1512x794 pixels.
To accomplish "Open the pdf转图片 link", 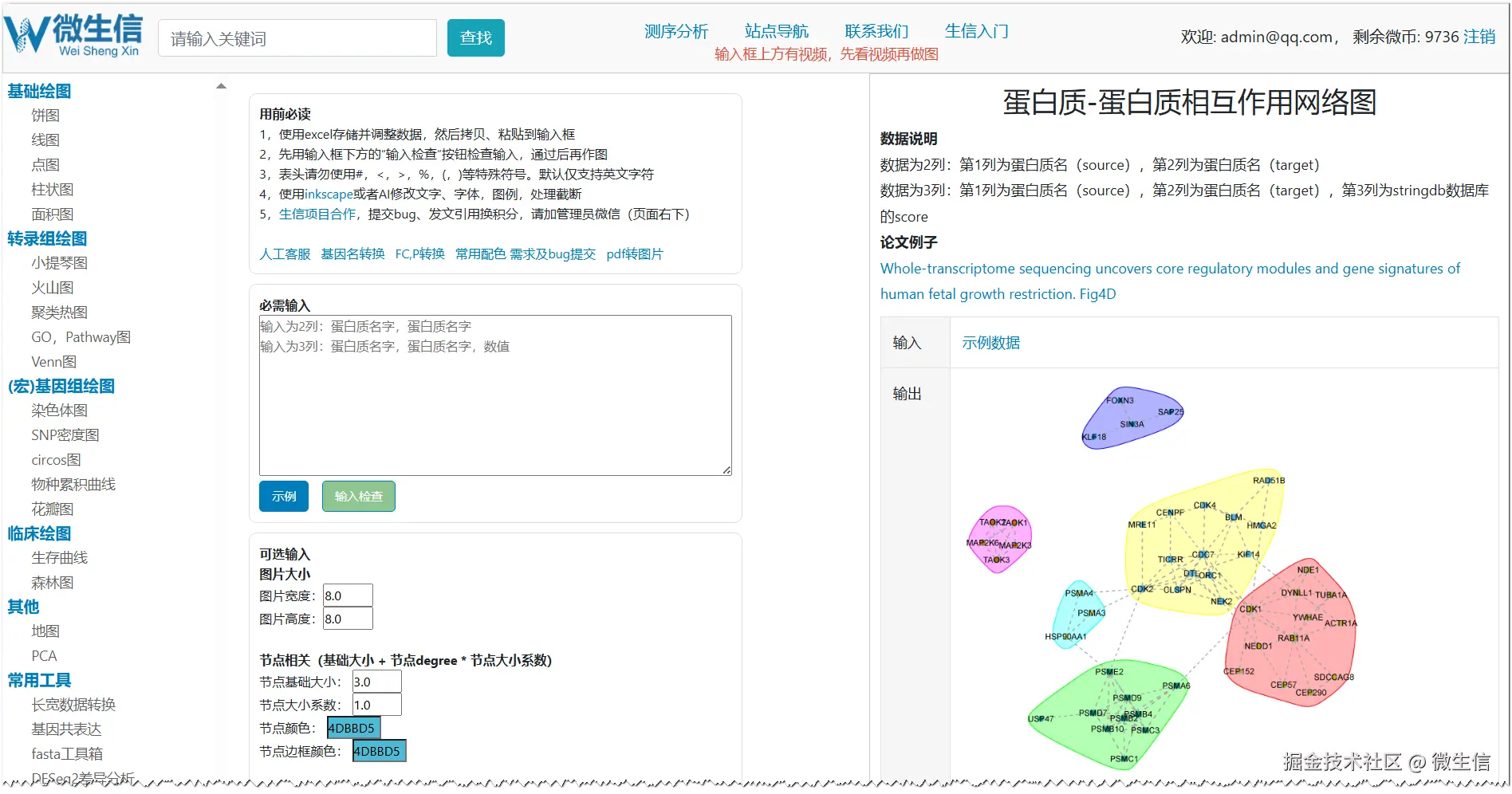I will (635, 254).
